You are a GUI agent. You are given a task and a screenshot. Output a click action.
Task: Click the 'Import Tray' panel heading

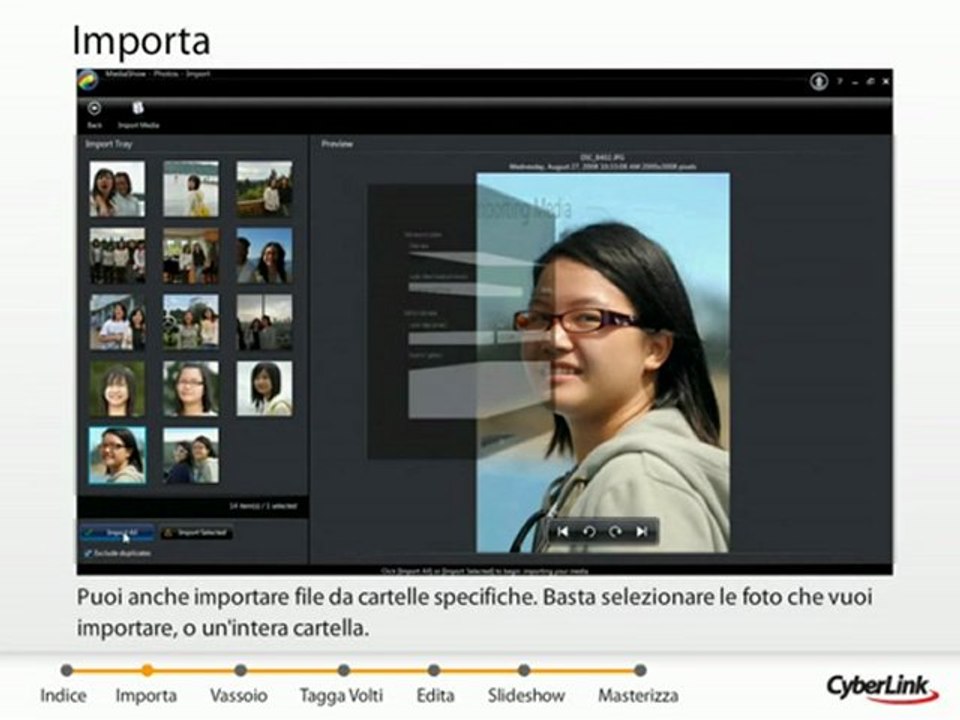click(108, 144)
